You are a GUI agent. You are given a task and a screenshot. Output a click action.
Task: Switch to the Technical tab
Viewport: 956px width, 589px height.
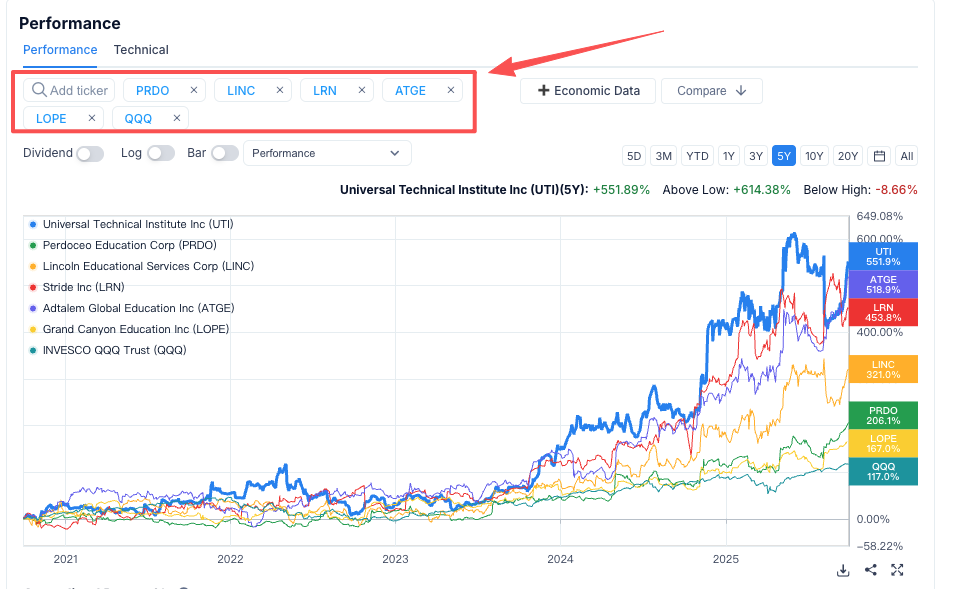point(141,50)
